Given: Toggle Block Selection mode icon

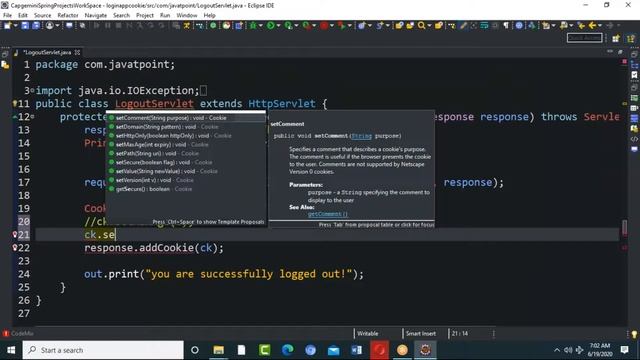Looking at the screenshot, I should [x=495, y=25].
